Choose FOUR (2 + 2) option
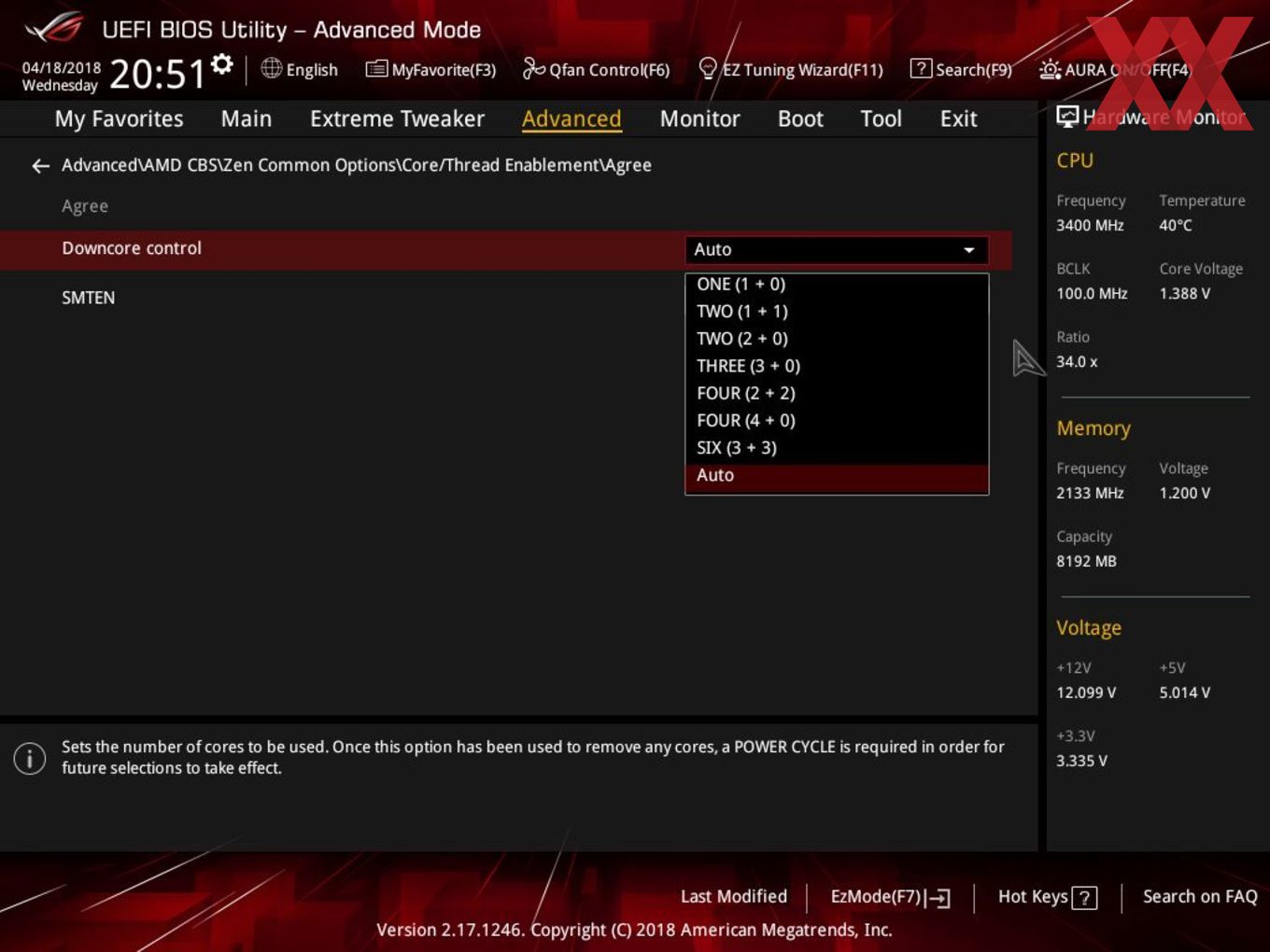This screenshot has width=1270, height=952. 837,393
